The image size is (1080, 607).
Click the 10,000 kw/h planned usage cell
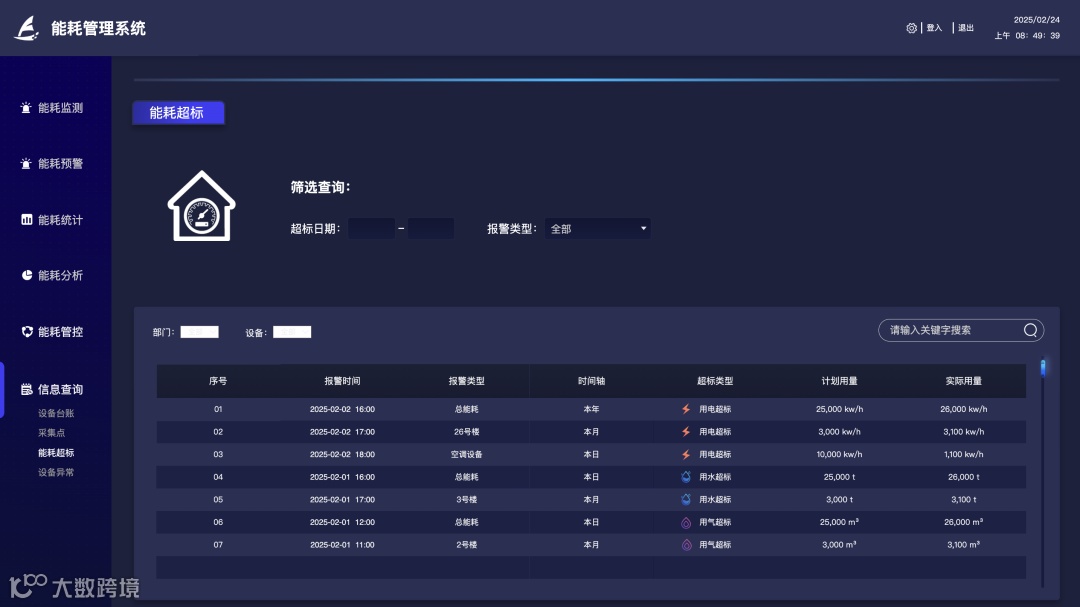point(839,455)
